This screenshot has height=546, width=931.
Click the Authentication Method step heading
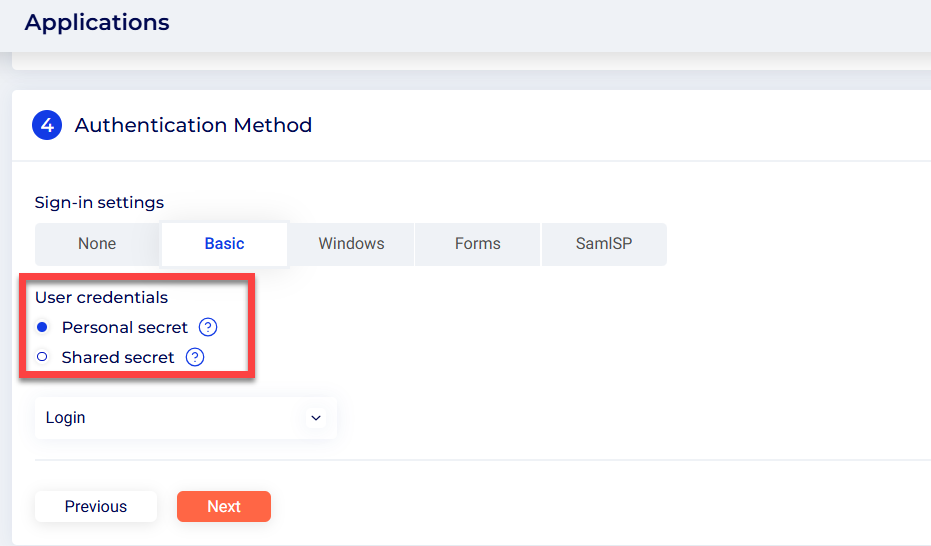pos(193,125)
